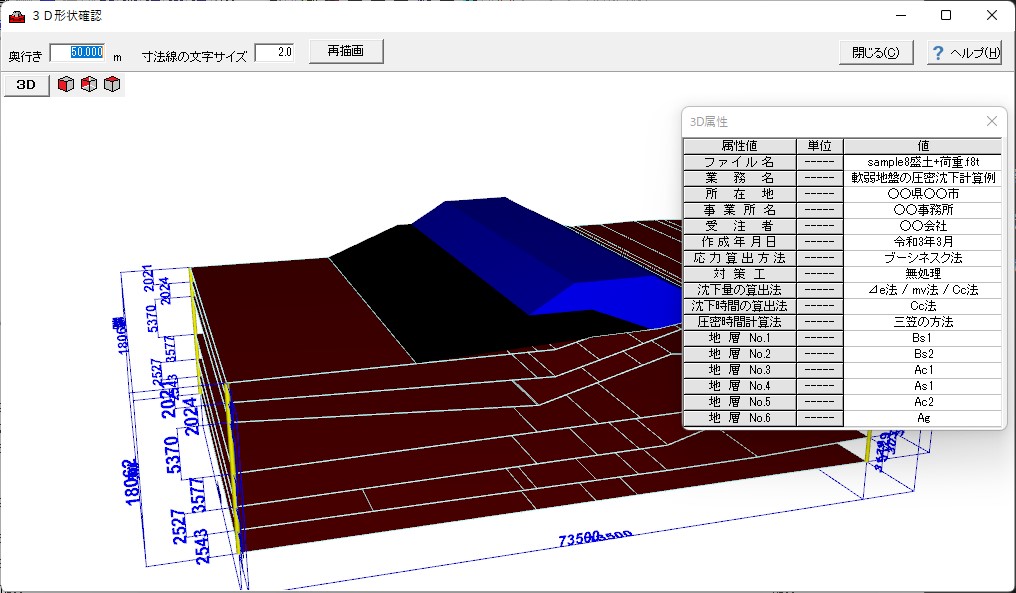This screenshot has width=1016, height=593.
Task: Click the 単位 column header
Action: (x=819, y=146)
